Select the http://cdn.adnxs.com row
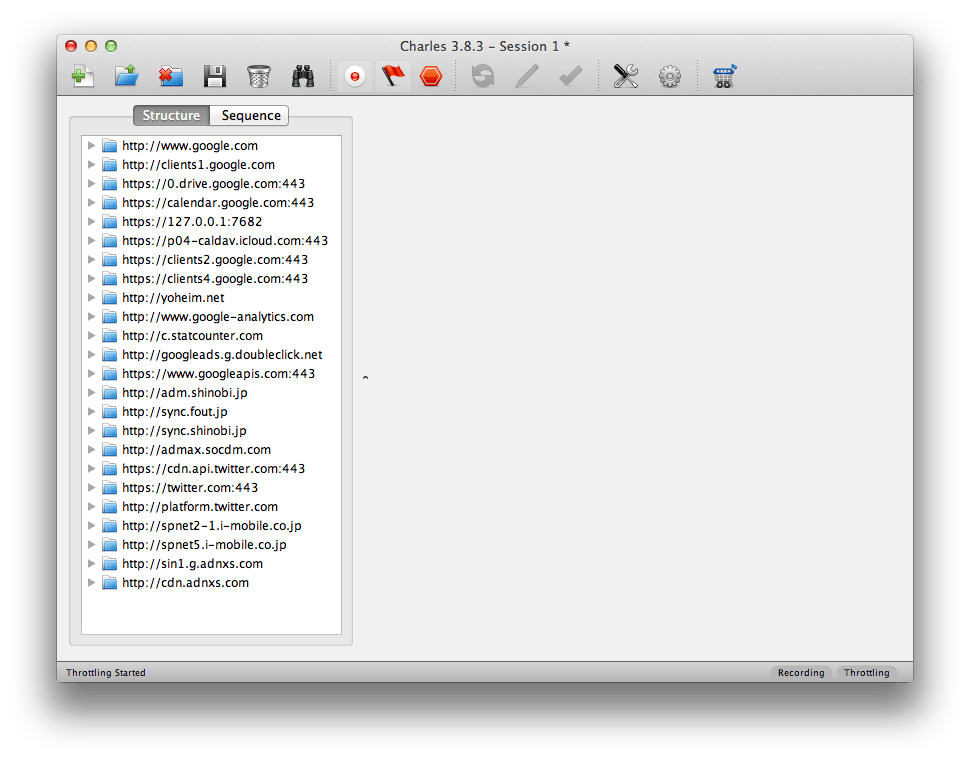Screen dimensions: 970x761 (211, 583)
